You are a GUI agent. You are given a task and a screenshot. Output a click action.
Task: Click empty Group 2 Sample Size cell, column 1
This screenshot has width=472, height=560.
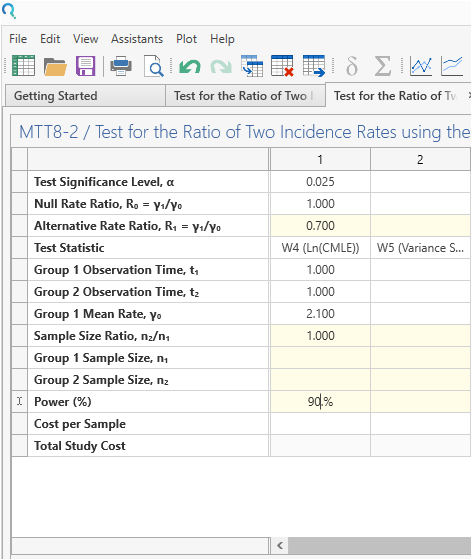click(320, 380)
